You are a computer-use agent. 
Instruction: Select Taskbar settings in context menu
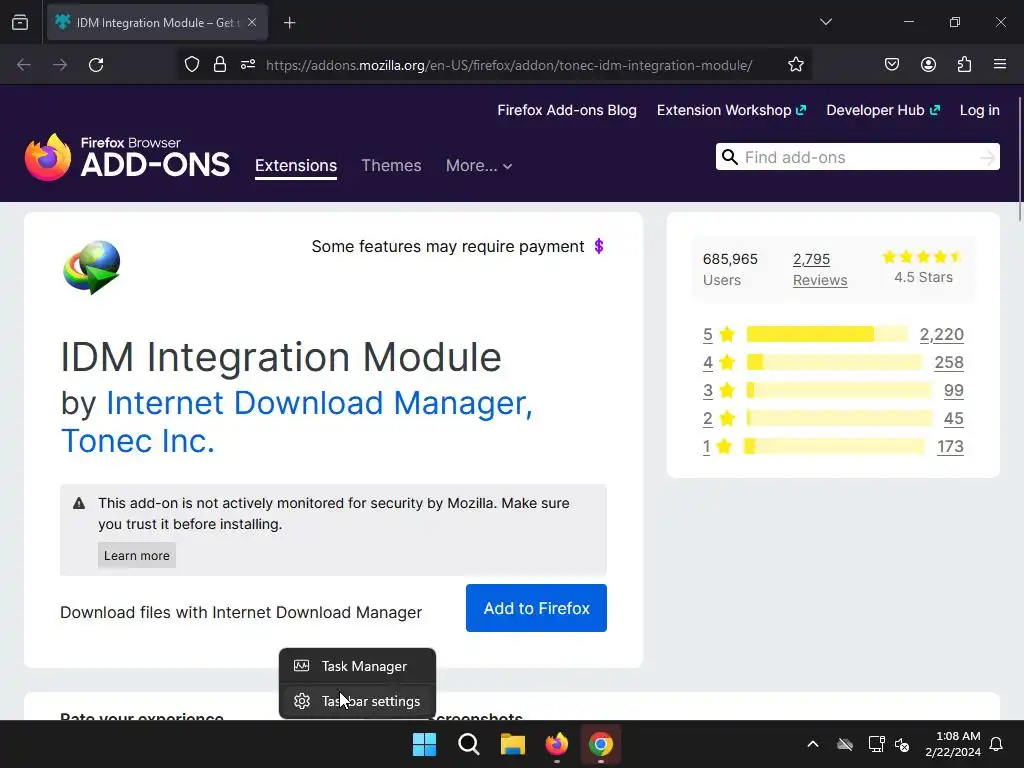[357, 701]
